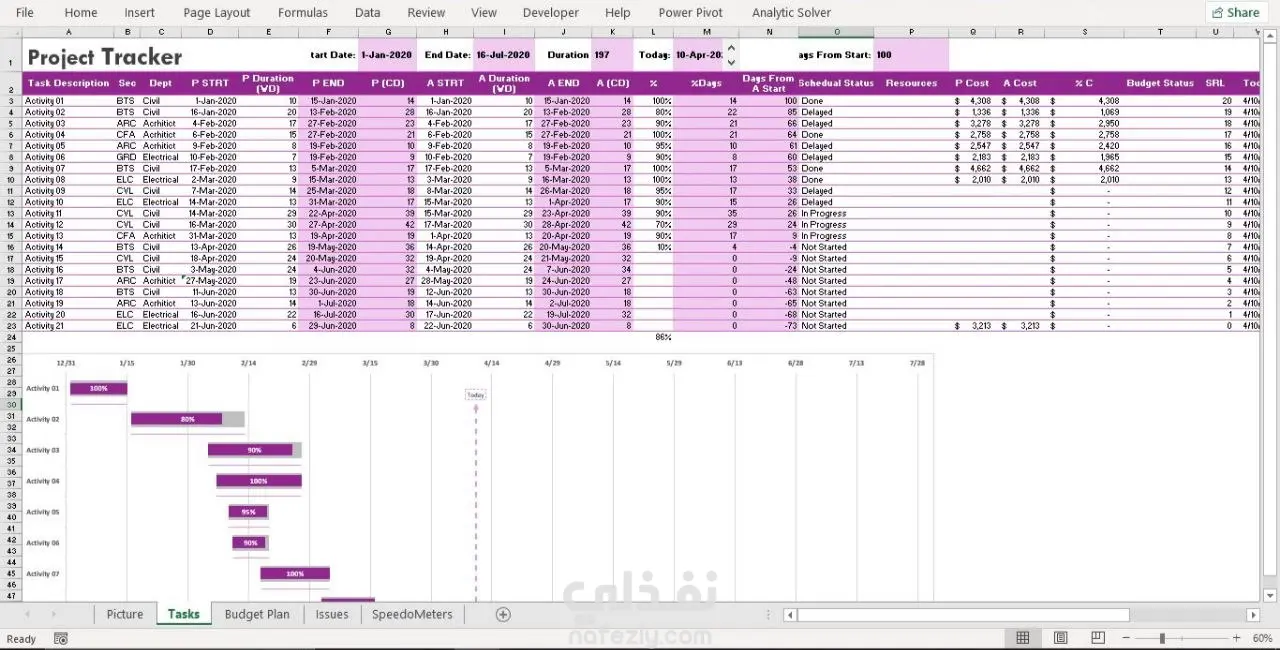Select row 3 header
The height and width of the screenshot is (650, 1280).
(x=11, y=101)
